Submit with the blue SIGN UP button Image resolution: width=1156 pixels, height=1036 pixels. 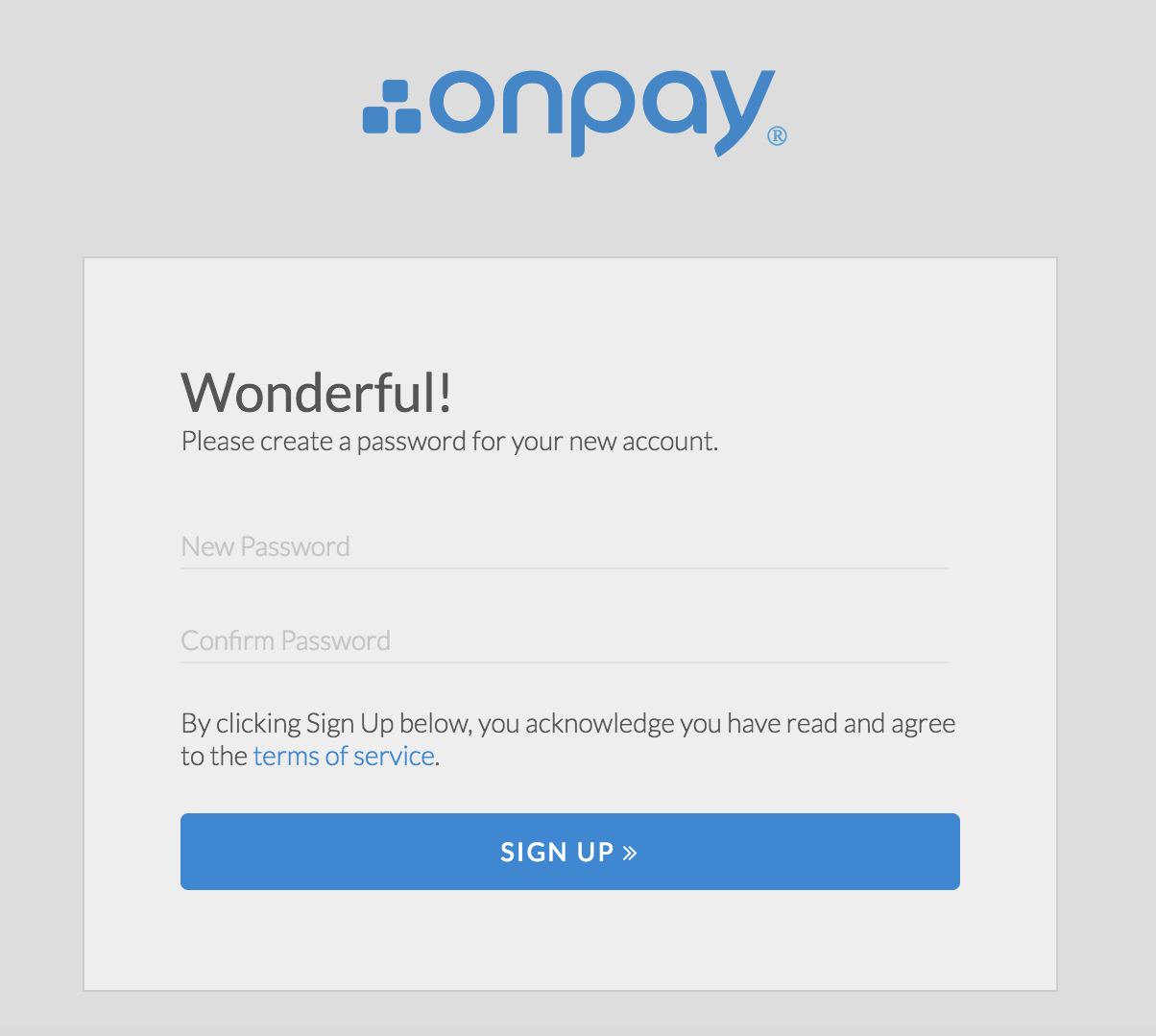(570, 852)
